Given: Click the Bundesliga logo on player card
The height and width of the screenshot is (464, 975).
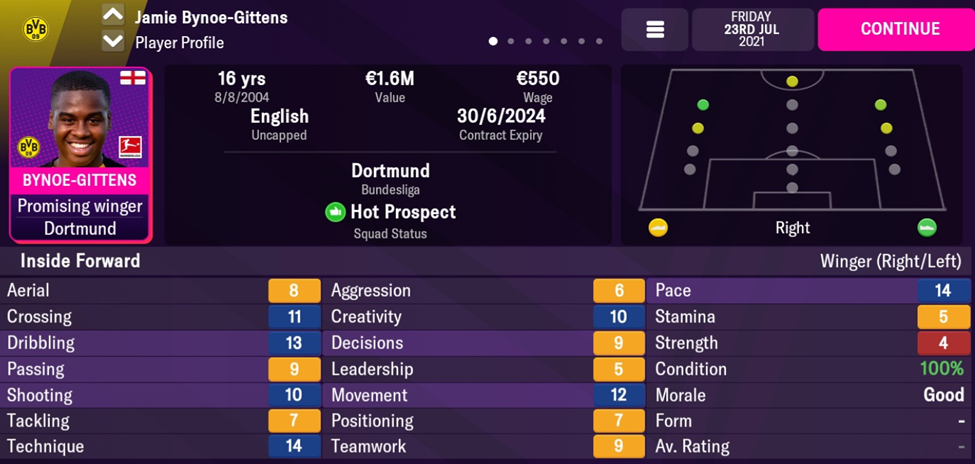Looking at the screenshot, I should [x=130, y=148].
